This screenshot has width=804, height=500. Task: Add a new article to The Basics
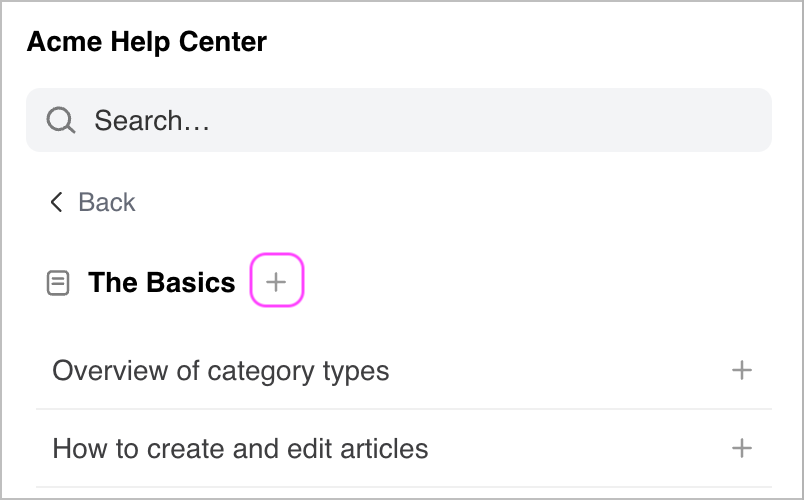[276, 280]
